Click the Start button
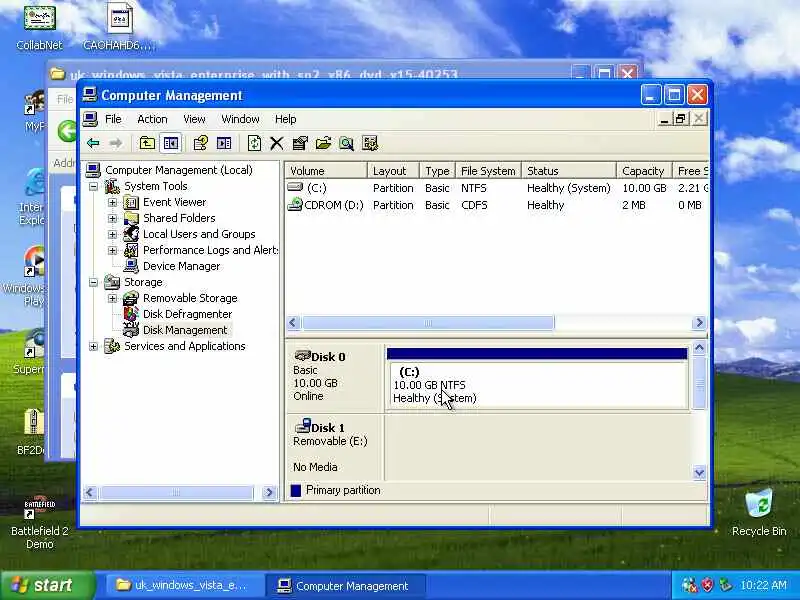 pos(47,585)
